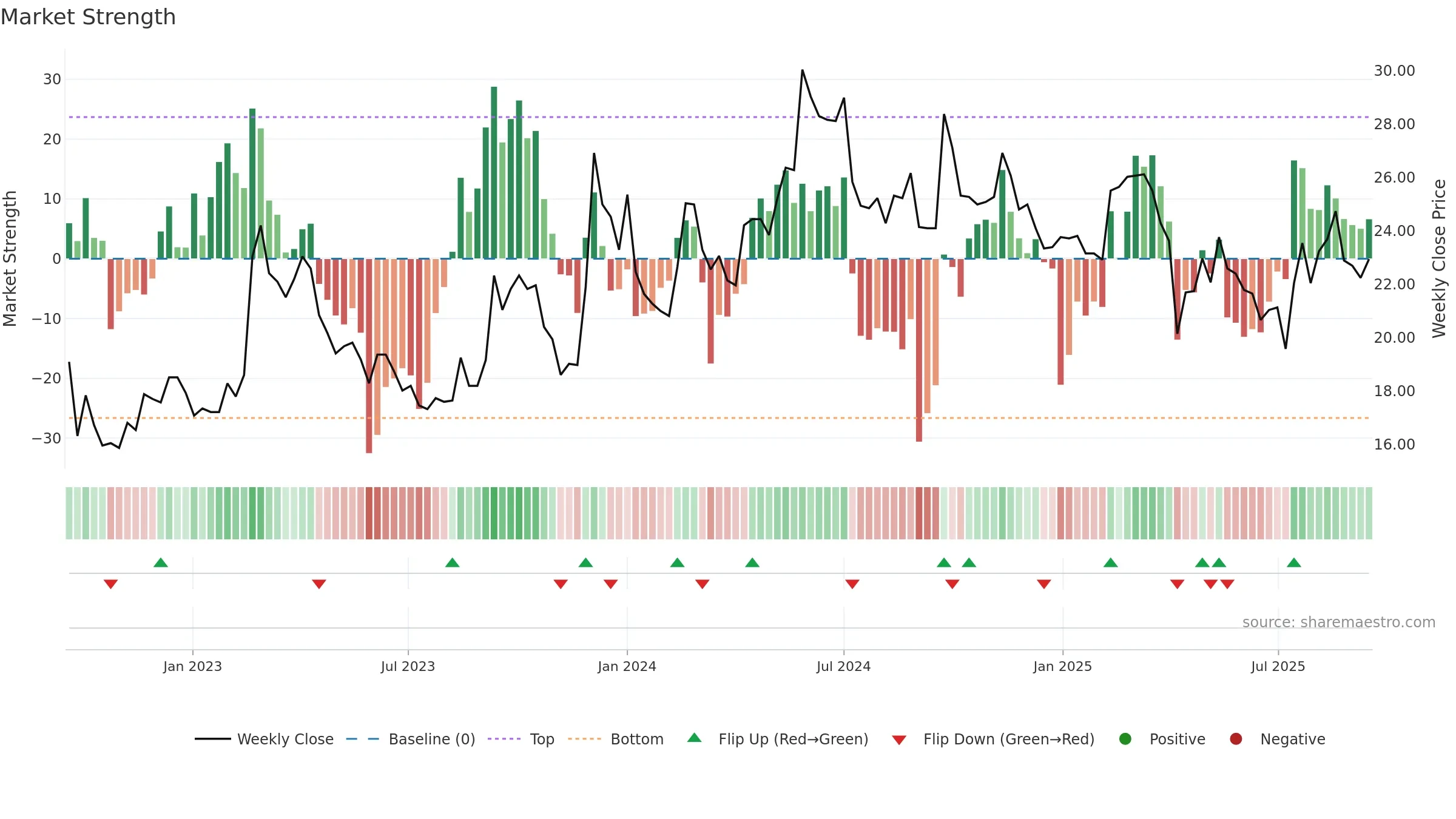Toggle the Baseline (0) legend entry

click(x=411, y=739)
